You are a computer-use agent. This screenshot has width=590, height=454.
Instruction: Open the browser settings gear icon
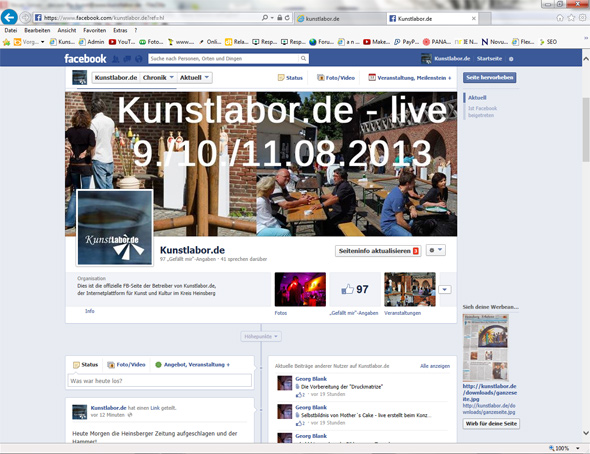[x=582, y=18]
